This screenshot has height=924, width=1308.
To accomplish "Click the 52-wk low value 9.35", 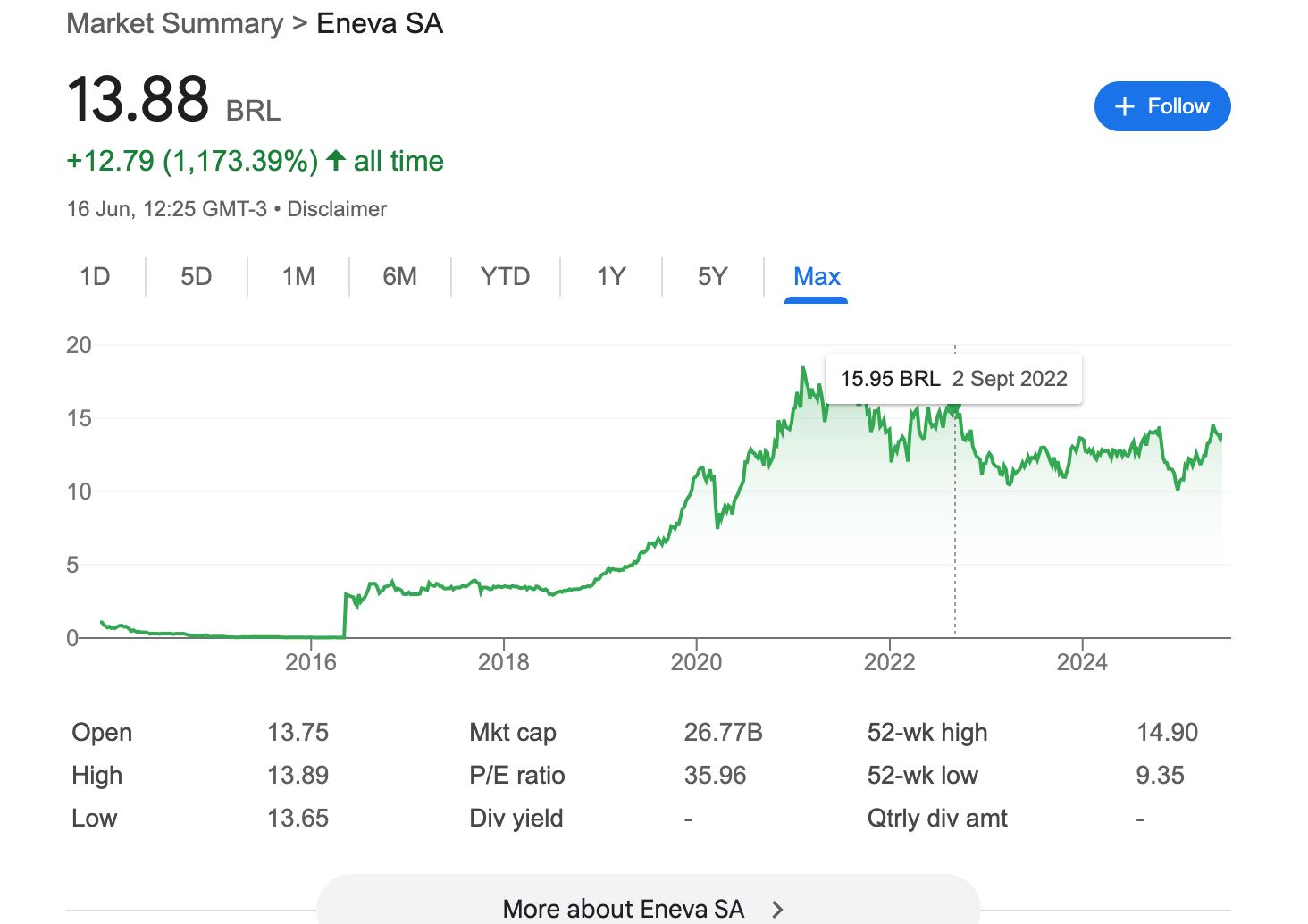I will click(x=1160, y=775).
